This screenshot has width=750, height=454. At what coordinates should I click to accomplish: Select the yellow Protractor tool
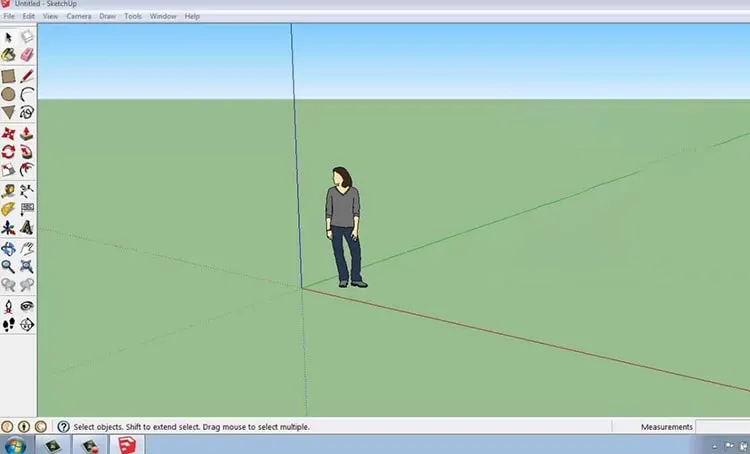(x=8, y=209)
